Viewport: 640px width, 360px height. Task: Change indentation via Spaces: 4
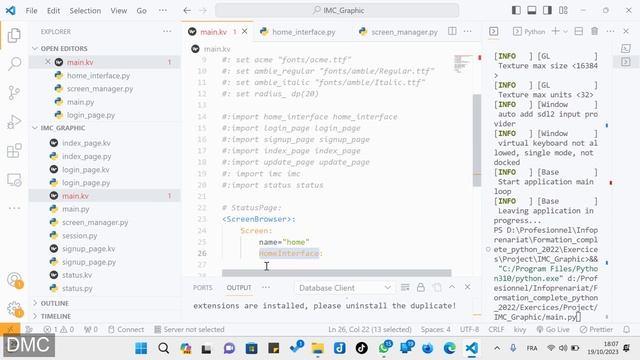click(436, 329)
